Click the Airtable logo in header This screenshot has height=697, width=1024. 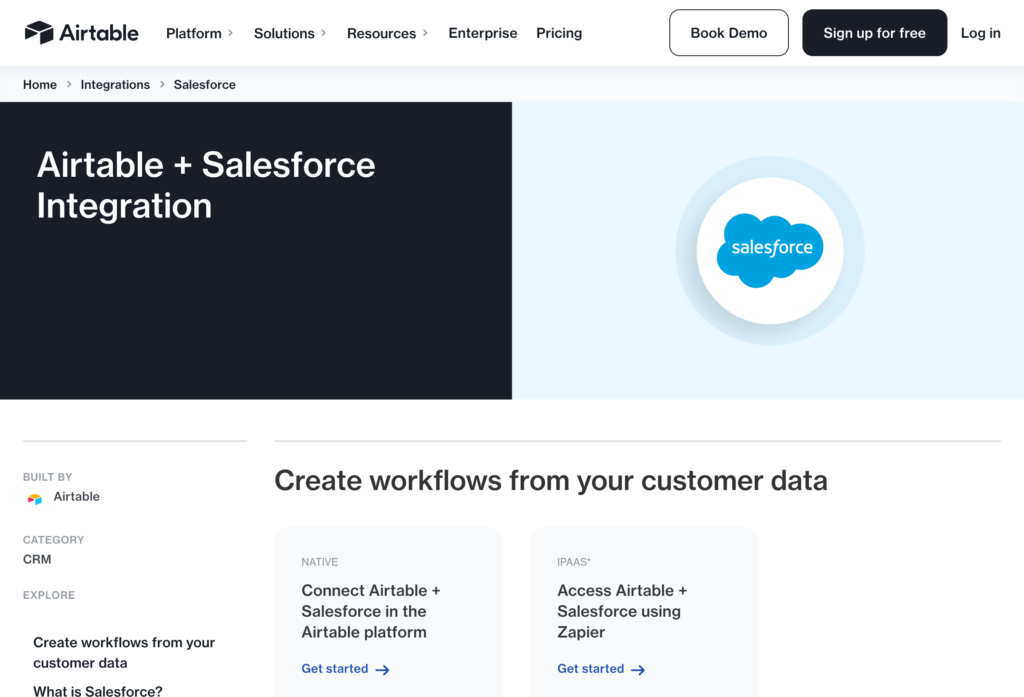82,33
